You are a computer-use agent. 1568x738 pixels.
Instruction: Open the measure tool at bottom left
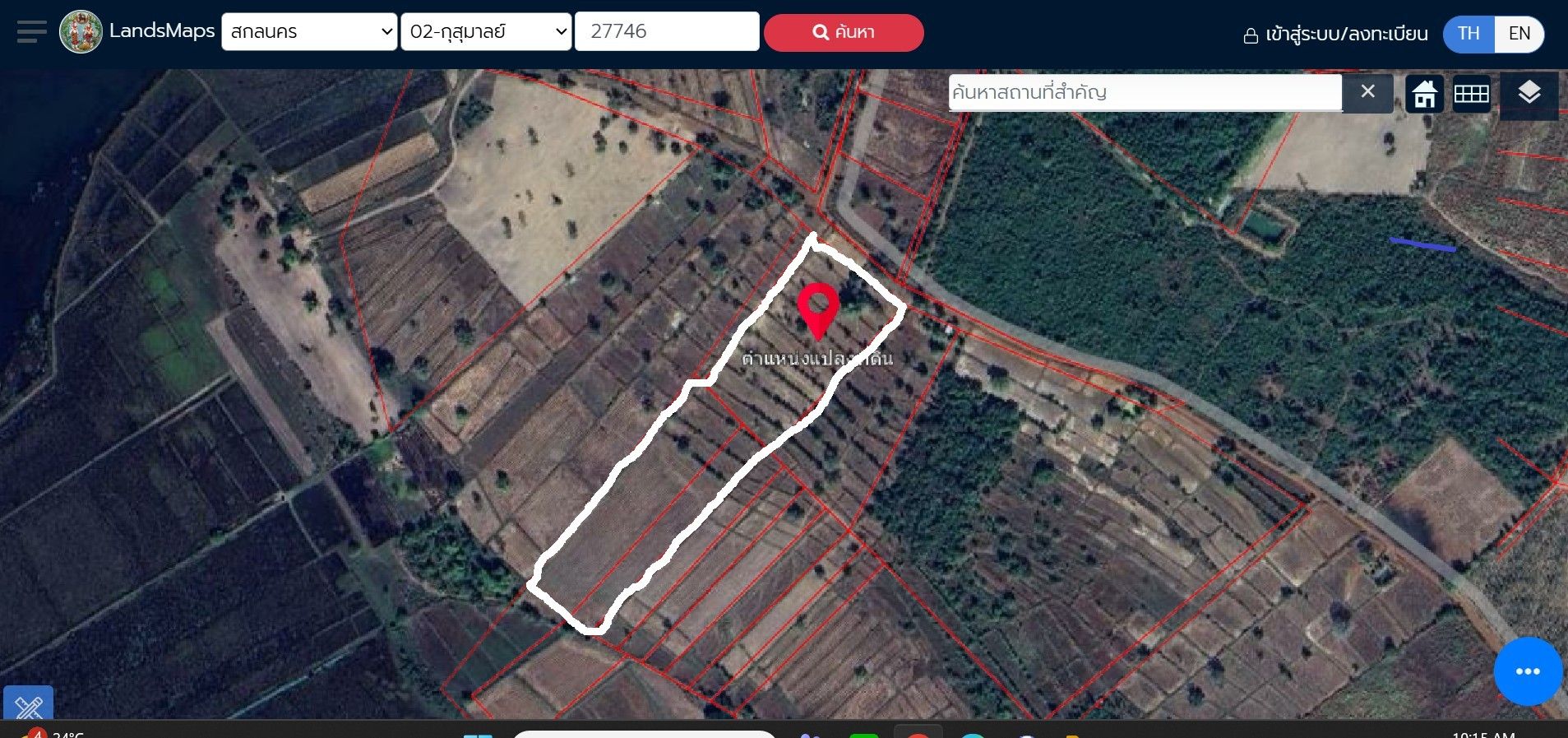click(29, 704)
